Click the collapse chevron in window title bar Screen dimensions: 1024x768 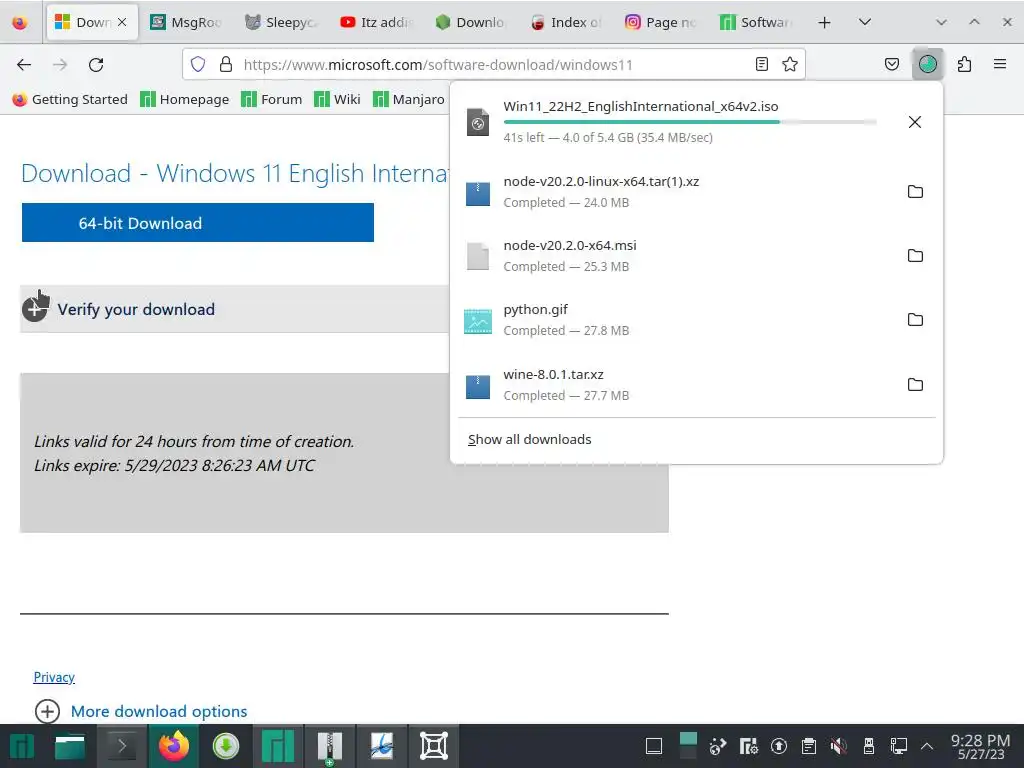941,22
